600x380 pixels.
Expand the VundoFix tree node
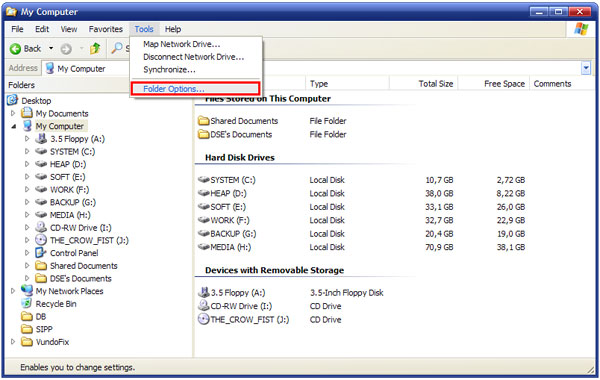point(13,341)
